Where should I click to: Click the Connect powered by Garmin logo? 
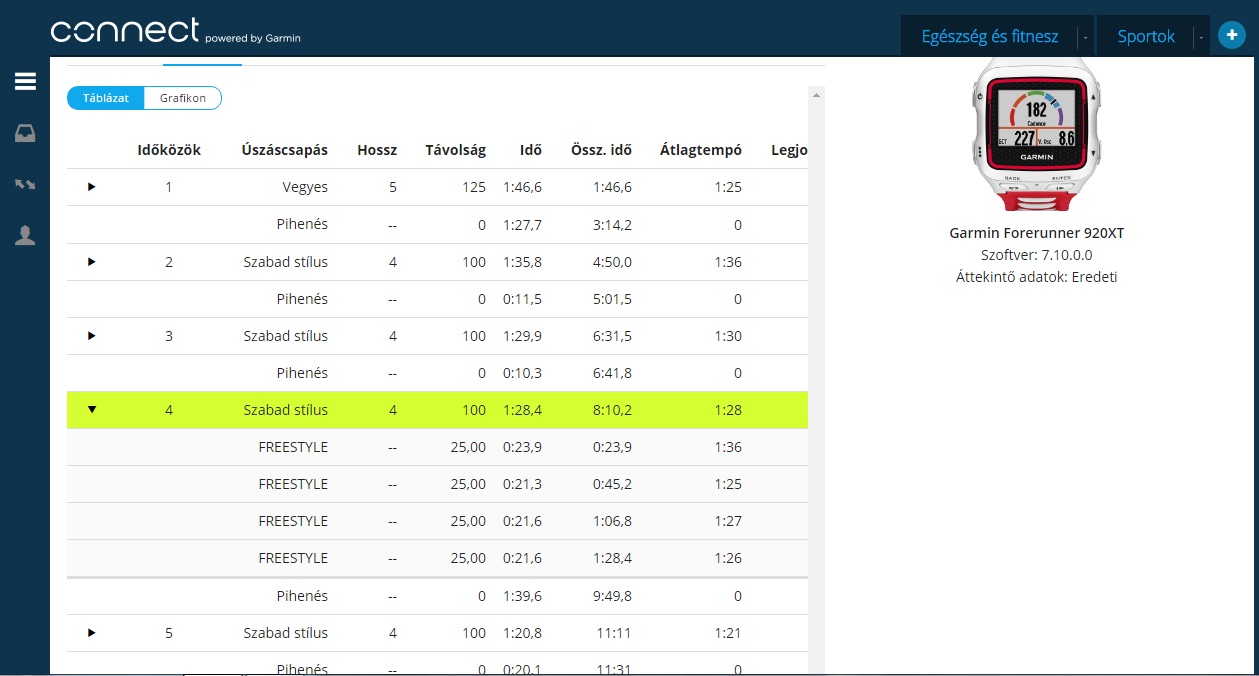[176, 31]
